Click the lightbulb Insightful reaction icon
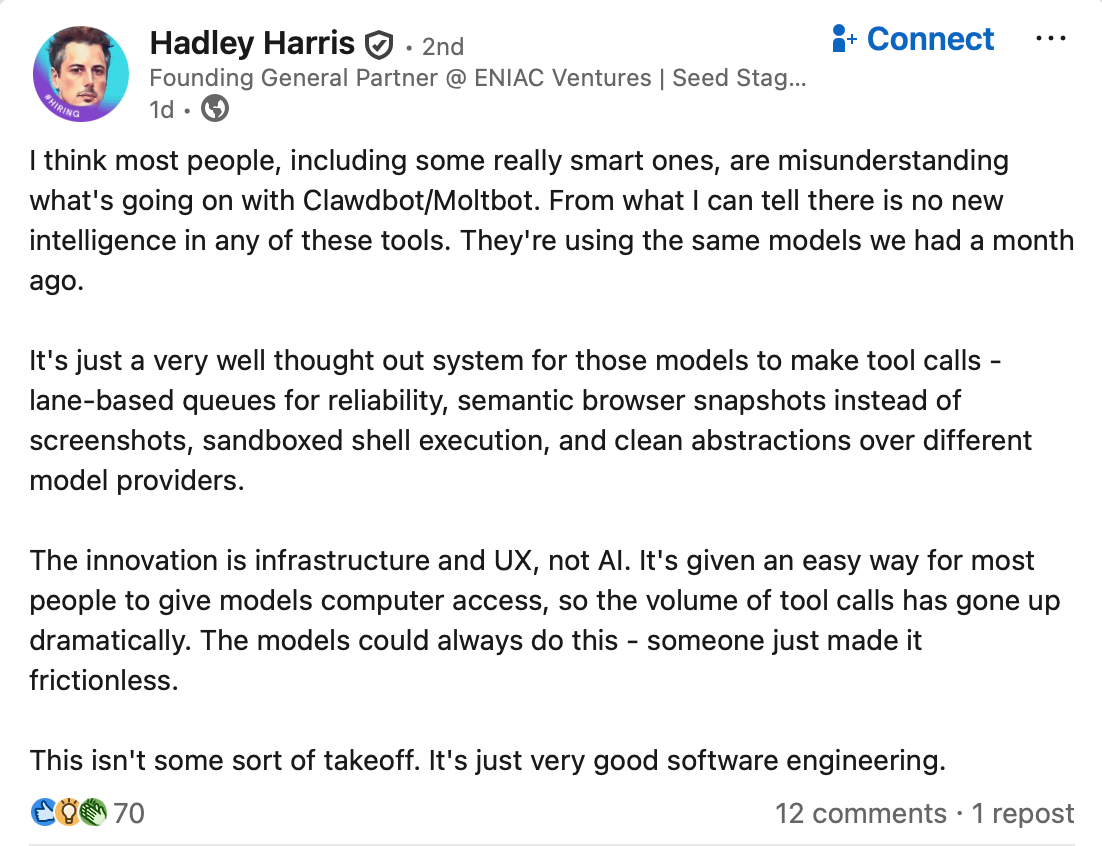Screen dimensions: 1102x846 click(67, 813)
